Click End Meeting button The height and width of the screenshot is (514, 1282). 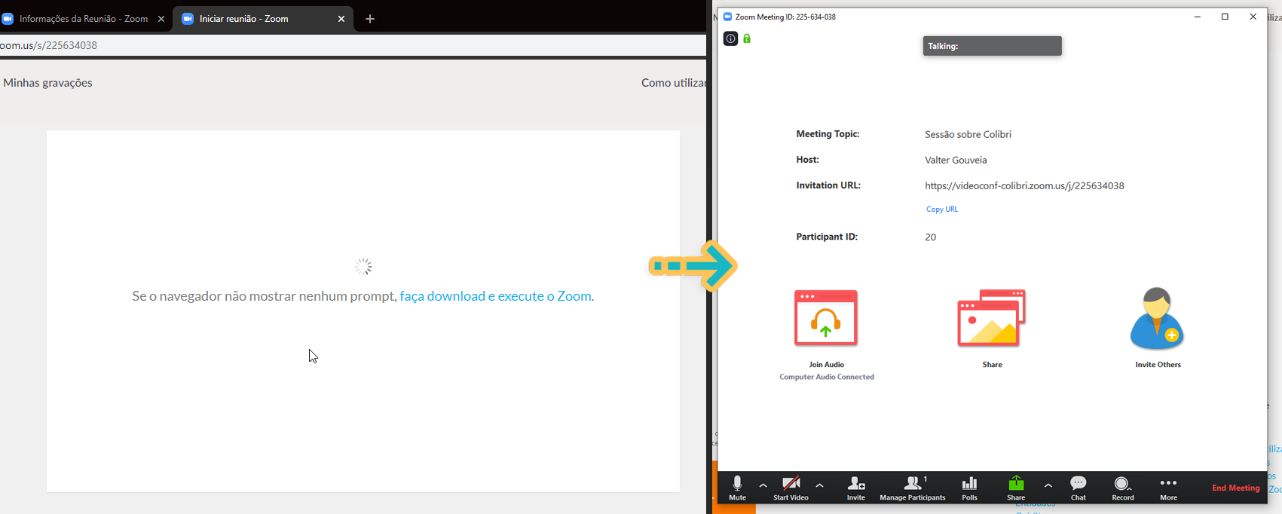pyautogui.click(x=1235, y=488)
